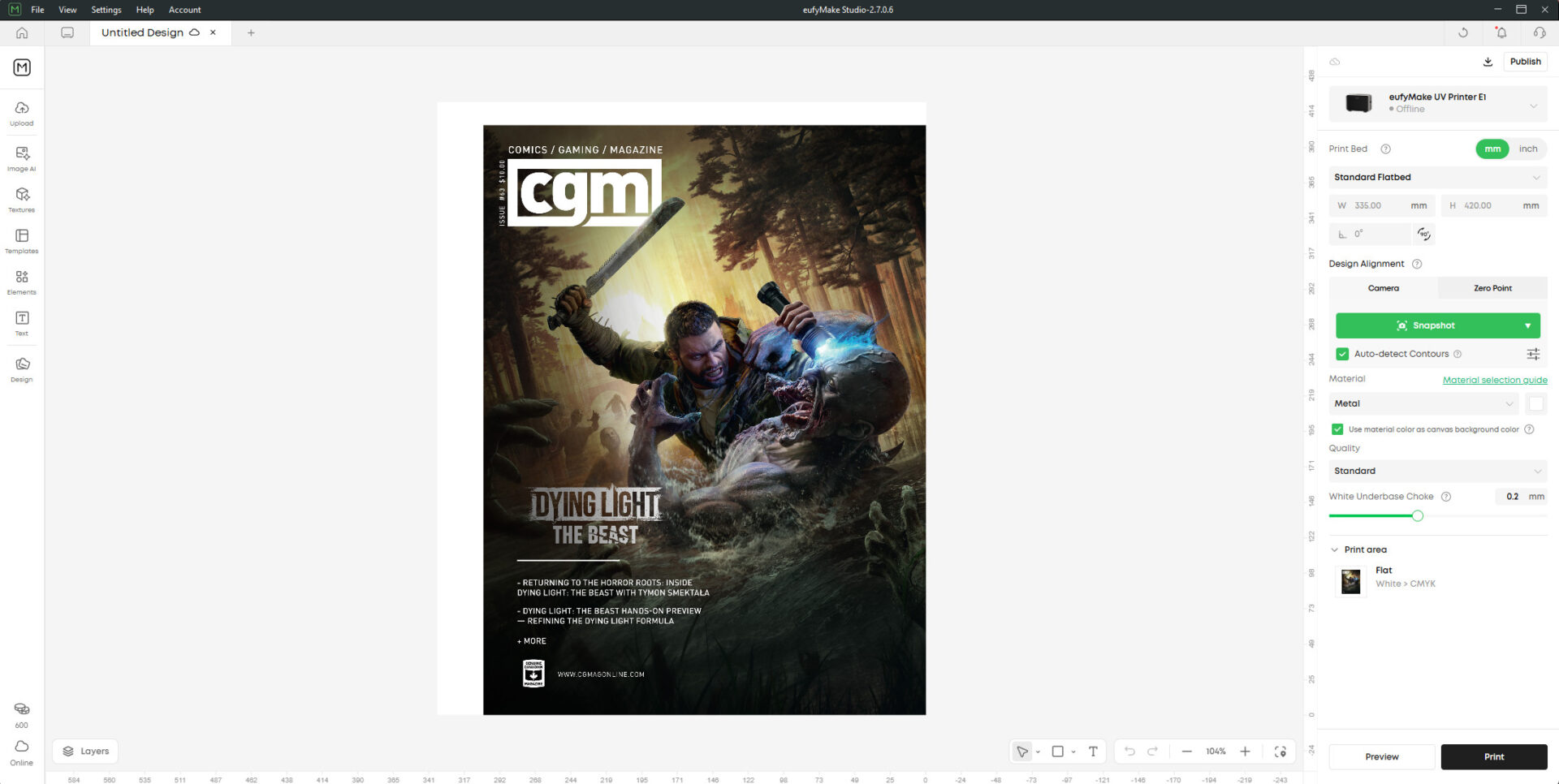Select the Text tool in the bottom toolbar
1559x784 pixels.
tap(1093, 752)
